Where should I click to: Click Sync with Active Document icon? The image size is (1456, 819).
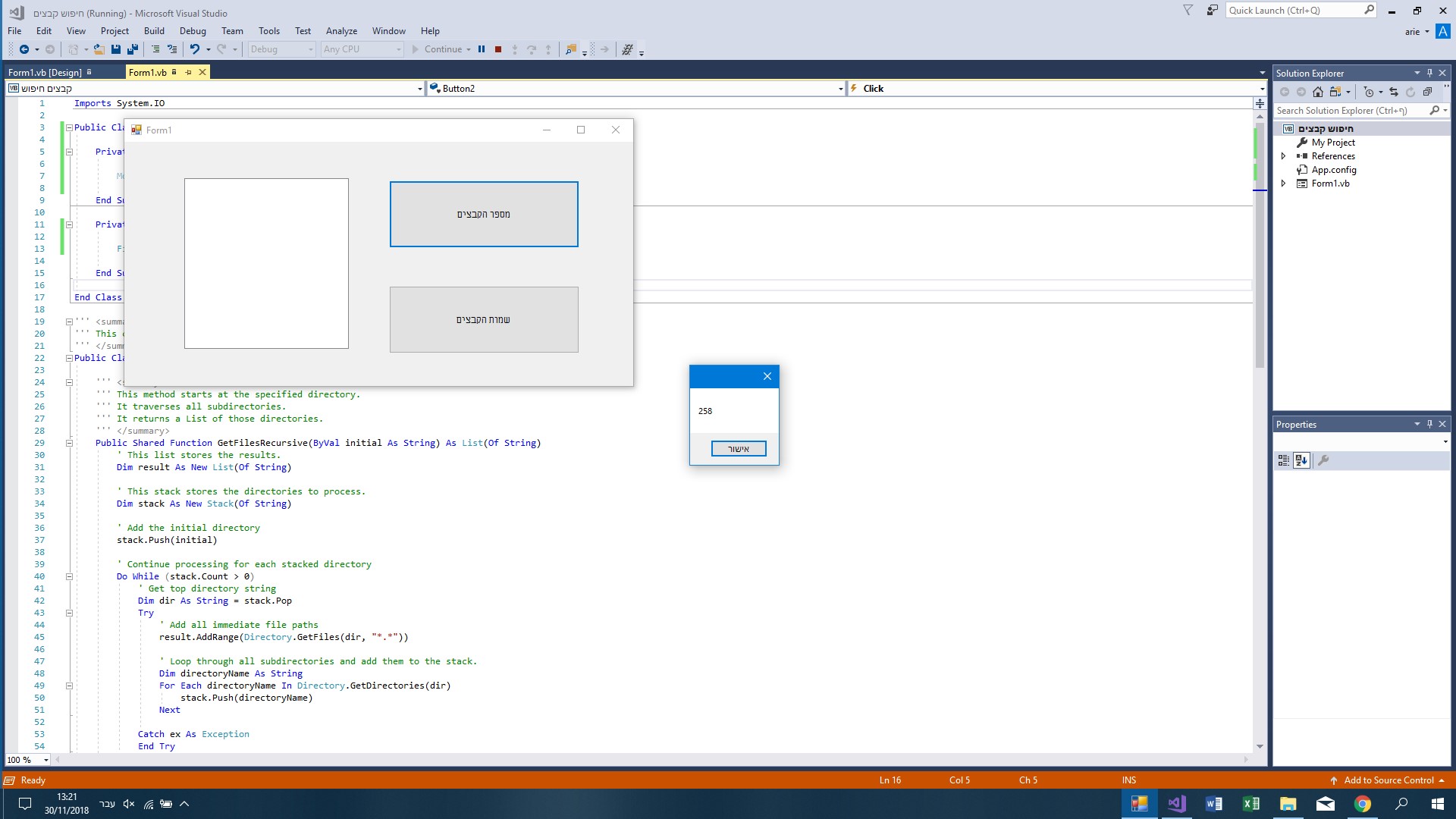1393,92
